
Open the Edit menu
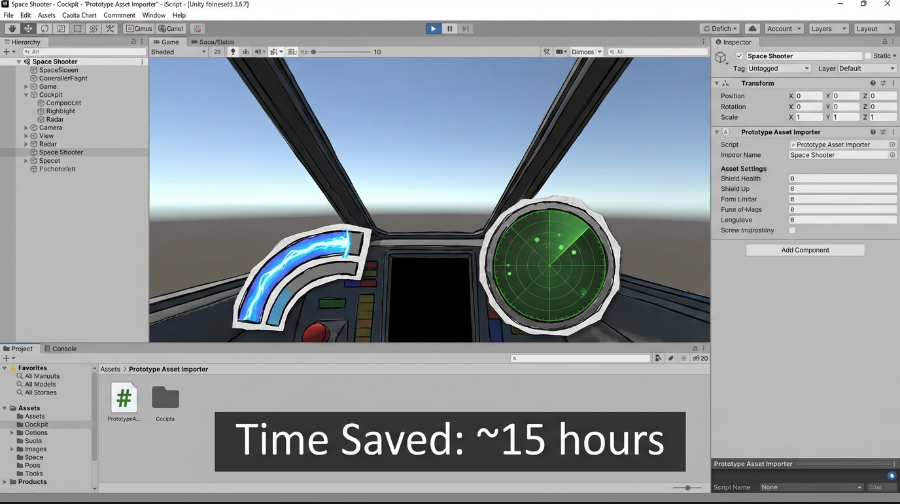pyautogui.click(x=25, y=15)
